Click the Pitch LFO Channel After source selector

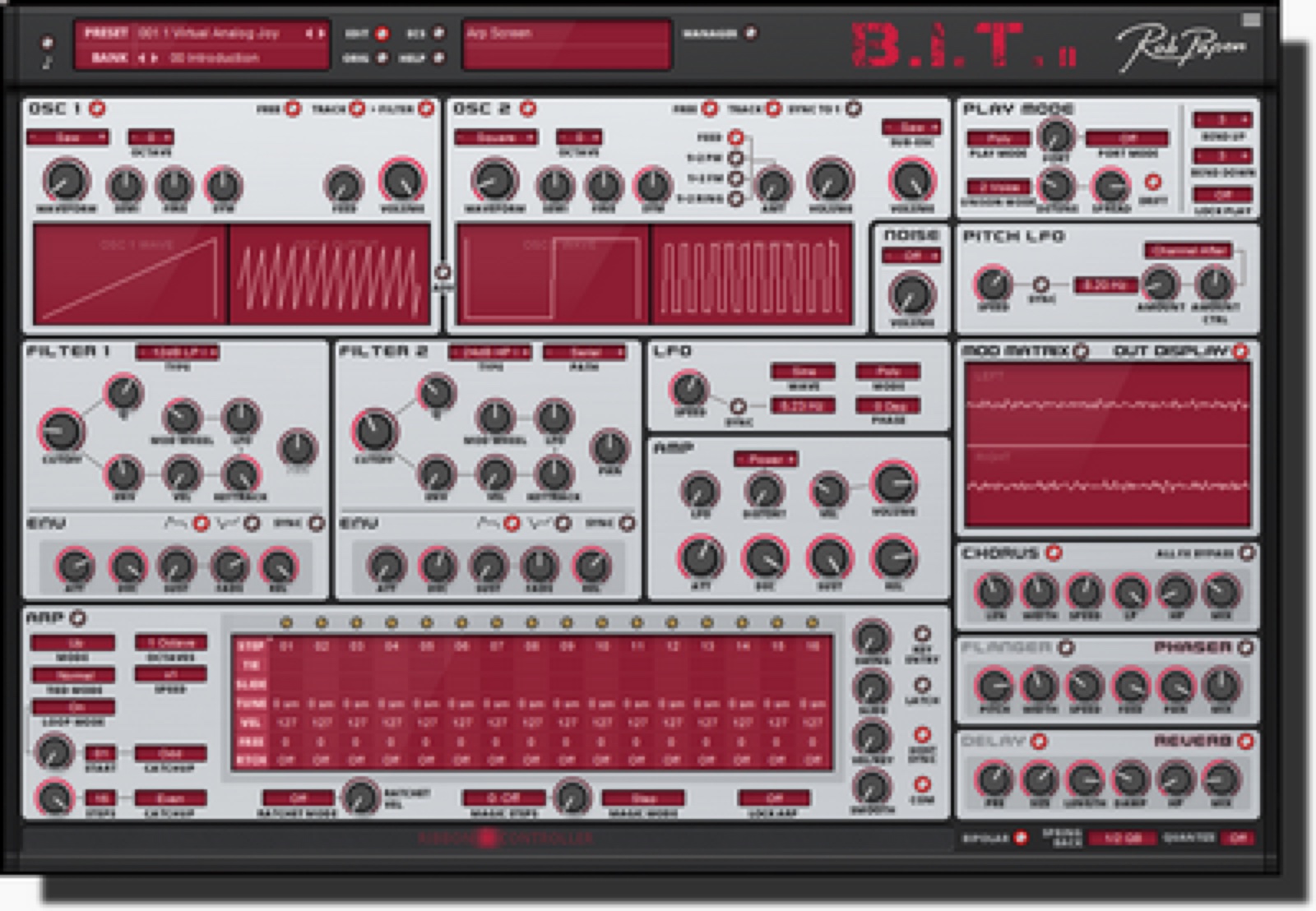pos(1189,250)
